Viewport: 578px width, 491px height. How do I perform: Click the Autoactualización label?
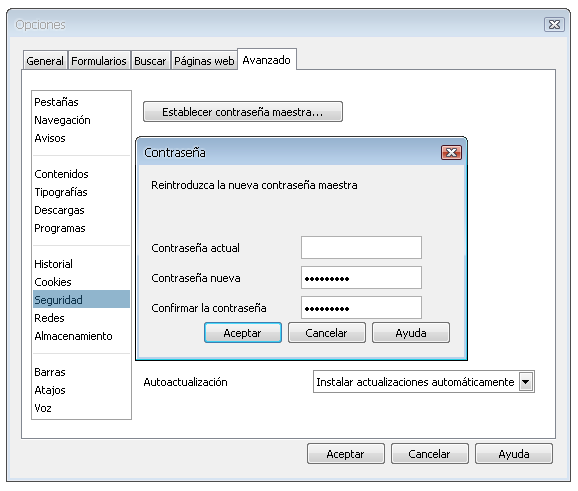(185, 382)
